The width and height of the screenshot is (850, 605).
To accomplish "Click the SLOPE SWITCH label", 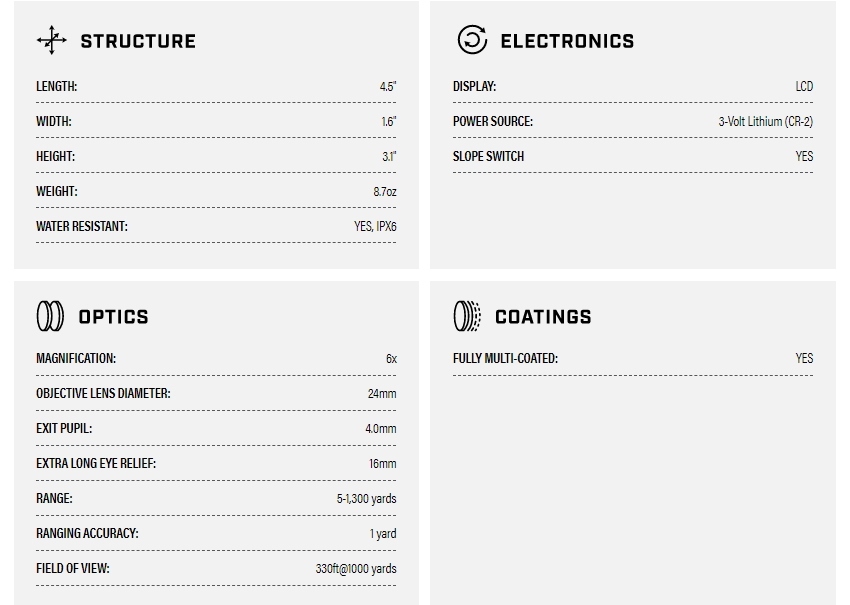I will 488,157.
